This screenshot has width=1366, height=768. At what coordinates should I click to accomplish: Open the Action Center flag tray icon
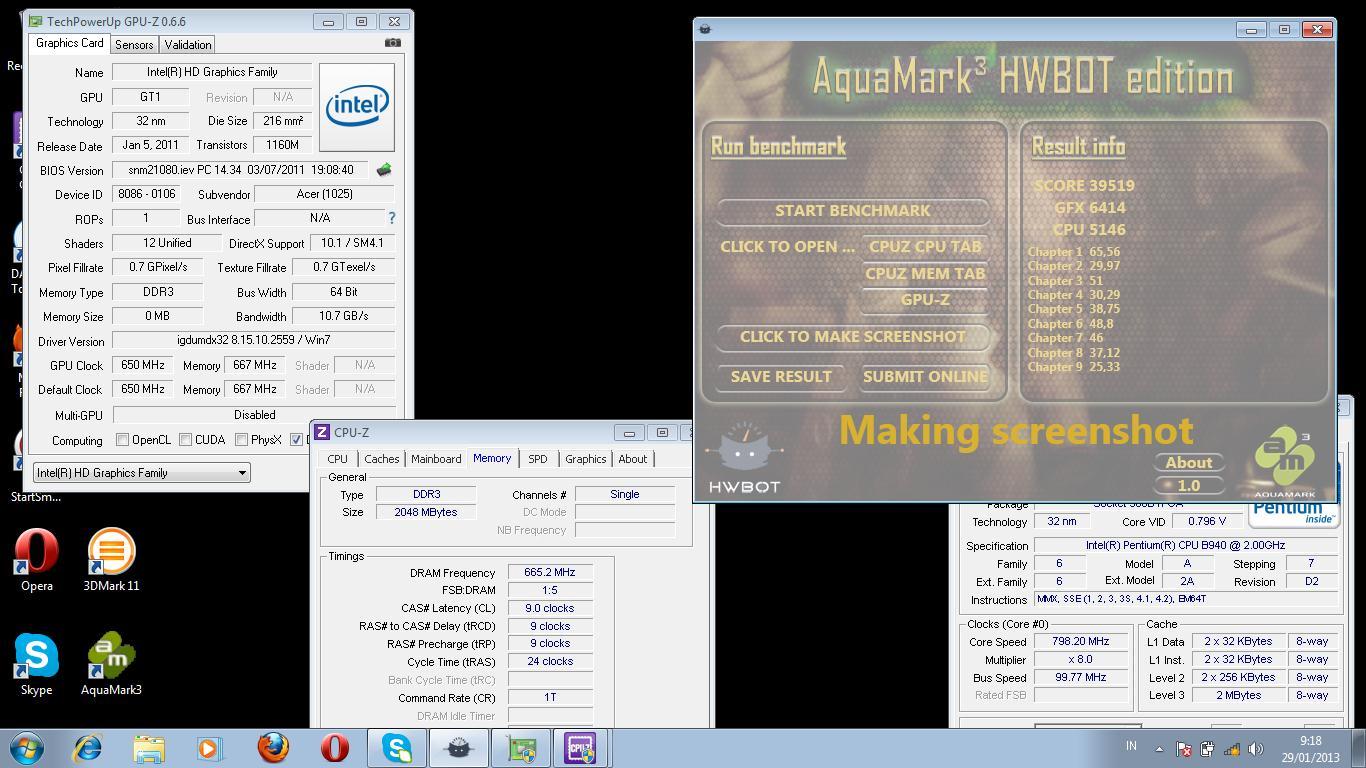1183,749
